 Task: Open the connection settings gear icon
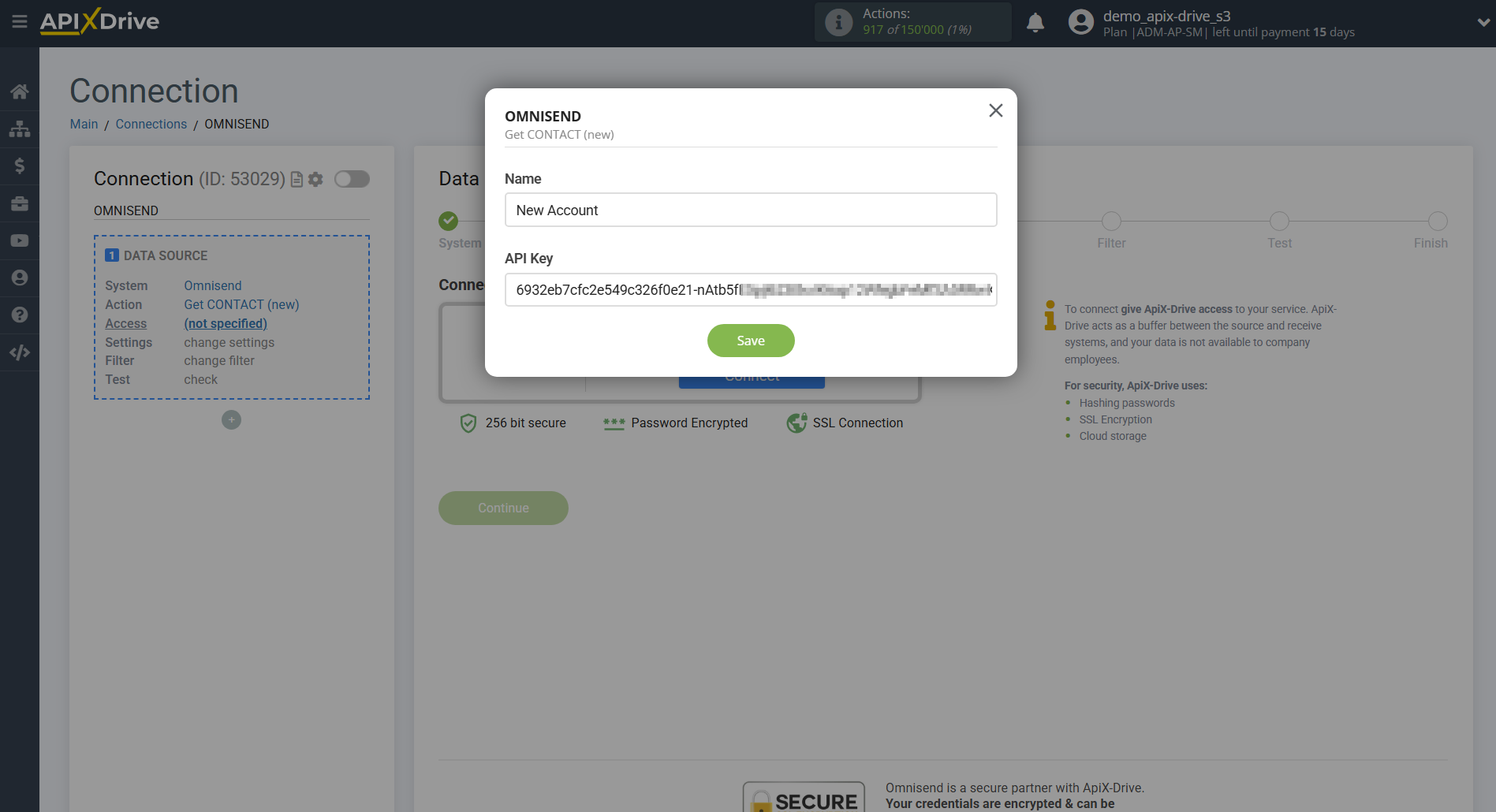coord(315,180)
